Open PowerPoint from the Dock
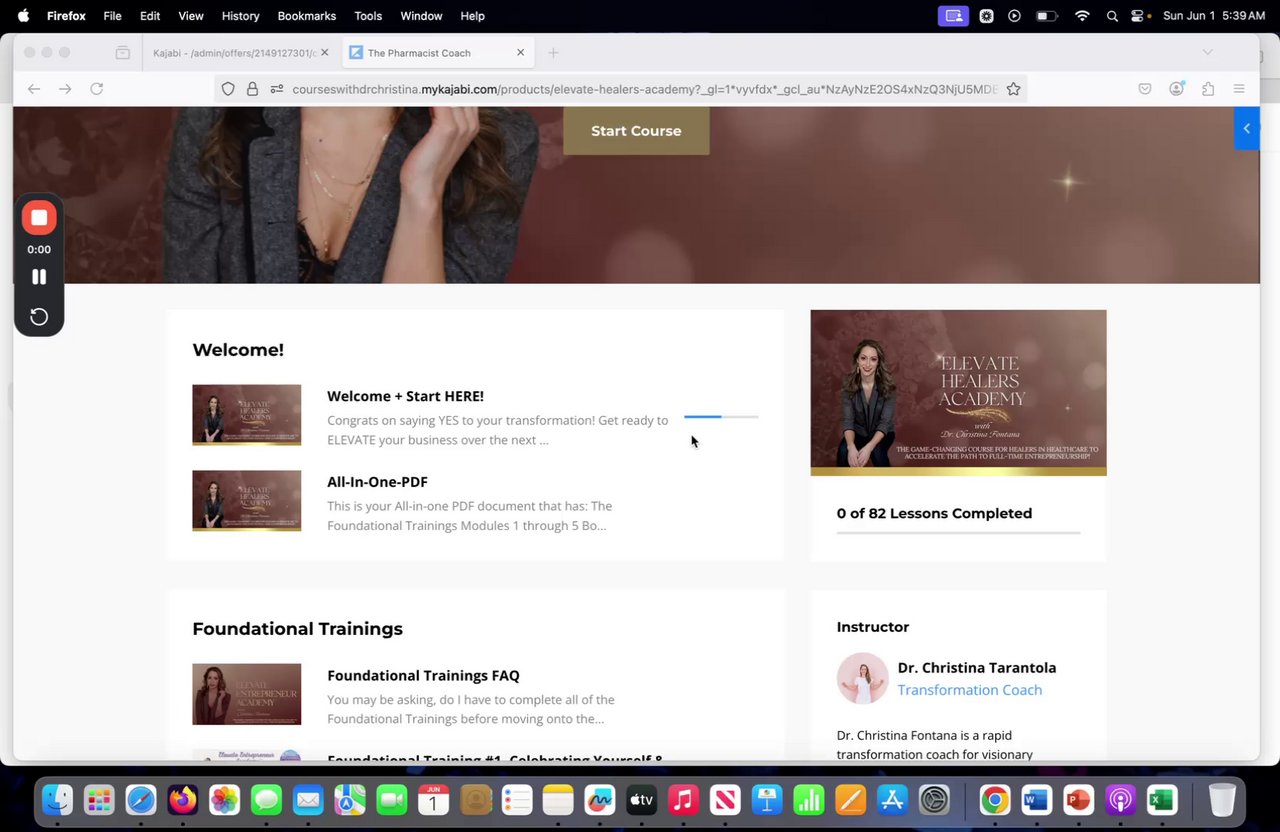Viewport: 1280px width, 832px height. (x=1077, y=800)
